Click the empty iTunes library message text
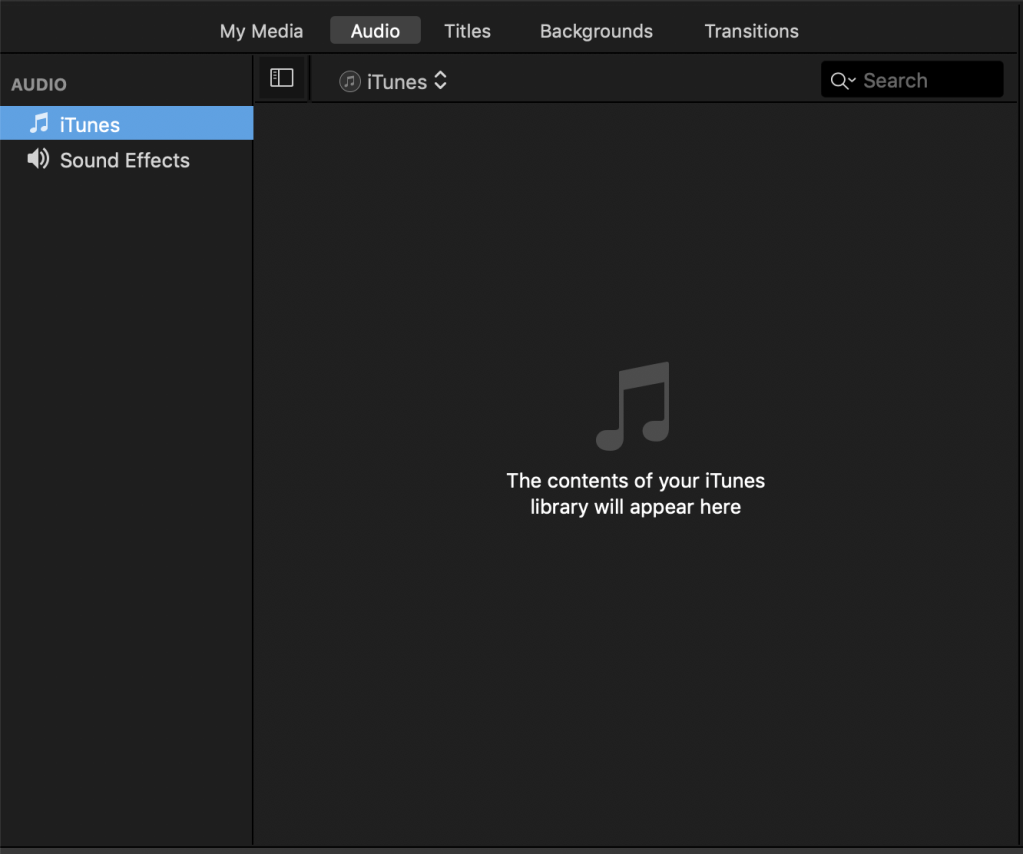Viewport: 1023px width, 854px height. click(x=635, y=494)
